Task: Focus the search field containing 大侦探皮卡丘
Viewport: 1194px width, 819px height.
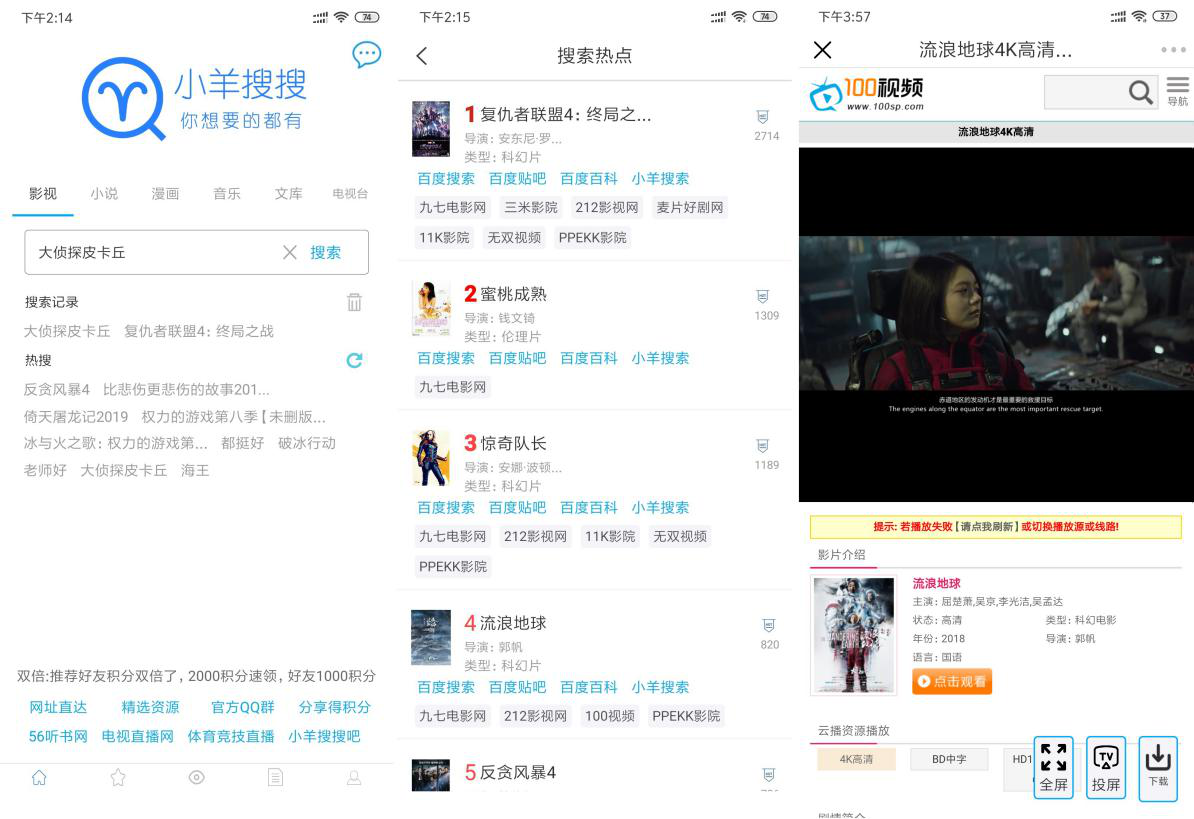Action: point(196,253)
